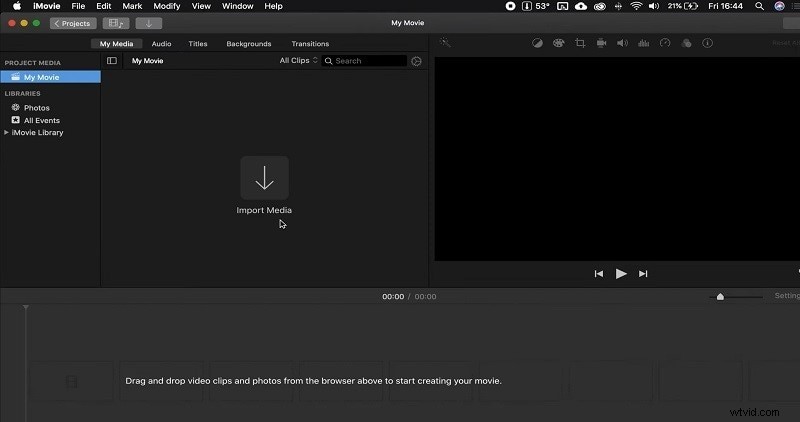Skip to previous clip

[x=599, y=274]
